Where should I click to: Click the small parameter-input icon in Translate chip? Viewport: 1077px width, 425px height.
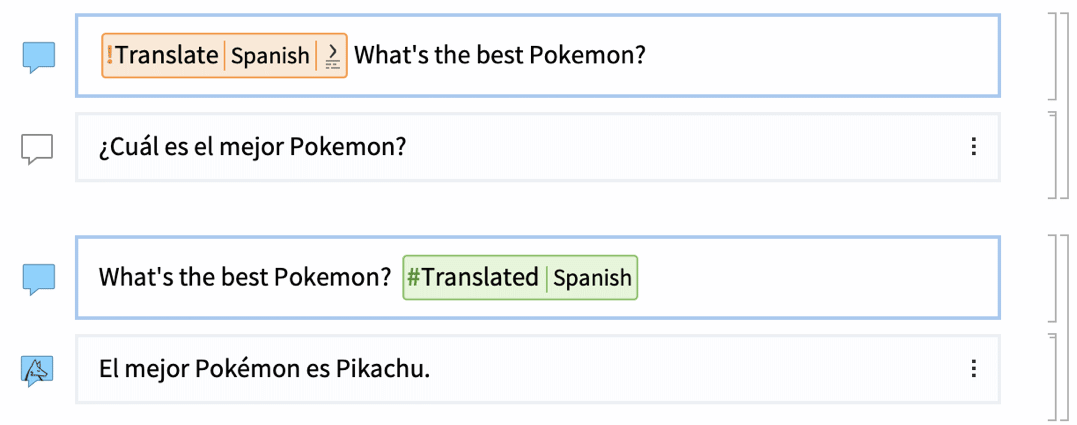pos(332,56)
